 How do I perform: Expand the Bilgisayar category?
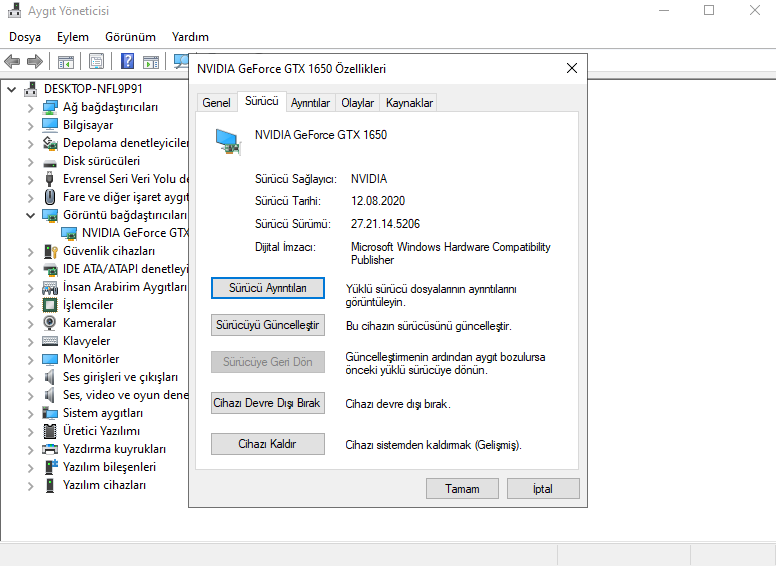tap(31, 126)
